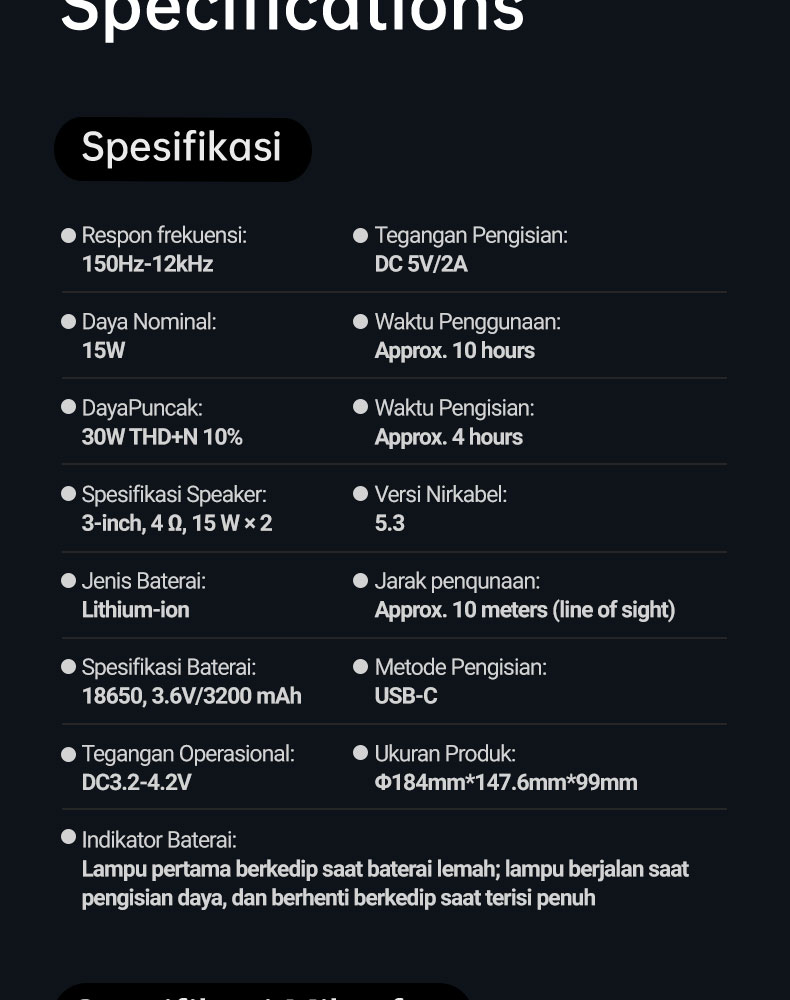
Task: Click bullet beside Indikator Baterai
Action: pos(68,837)
